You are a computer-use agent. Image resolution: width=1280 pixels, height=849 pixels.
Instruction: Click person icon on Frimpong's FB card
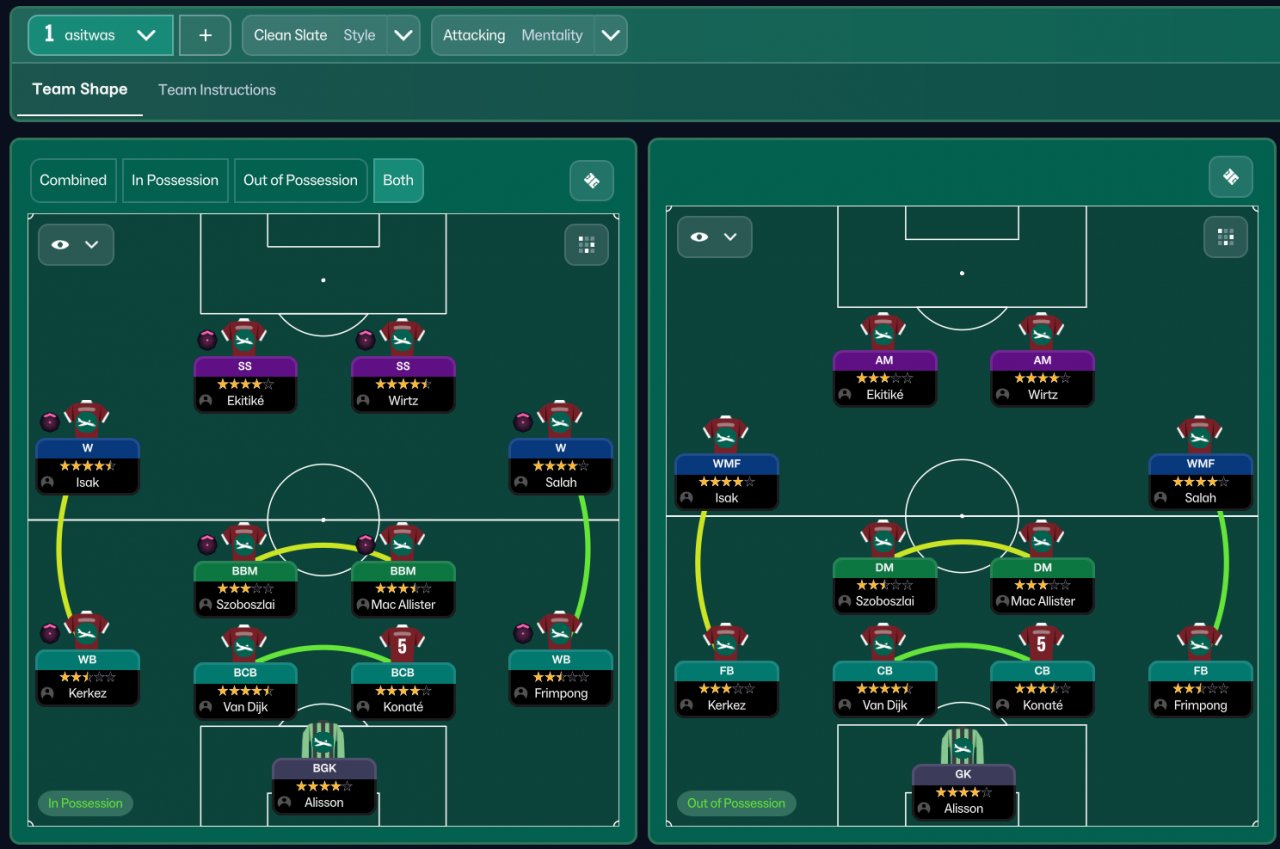(x=1161, y=705)
